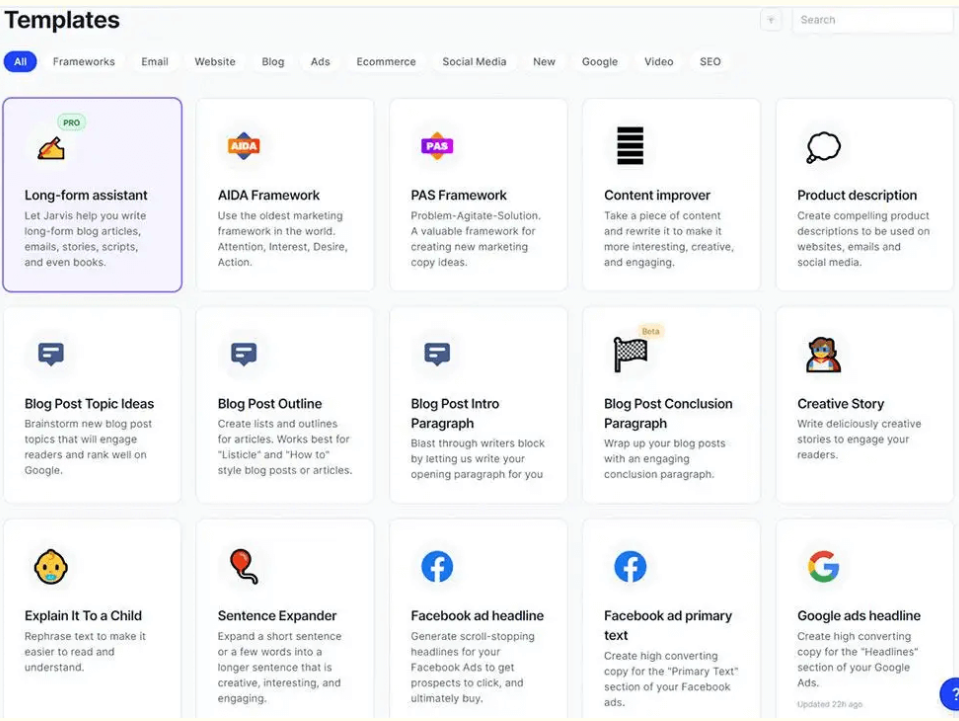This screenshot has height=721, width=959.
Task: Click the Search templates input field
Action: 872,20
